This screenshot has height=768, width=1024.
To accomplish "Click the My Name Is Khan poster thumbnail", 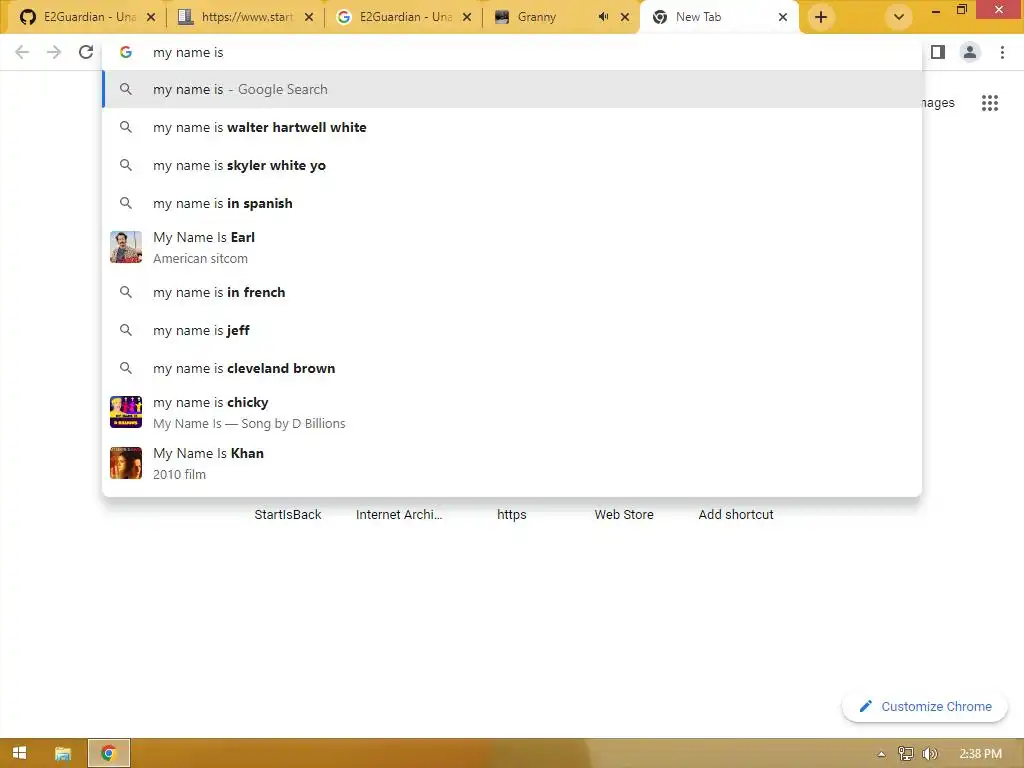I will 125,462.
